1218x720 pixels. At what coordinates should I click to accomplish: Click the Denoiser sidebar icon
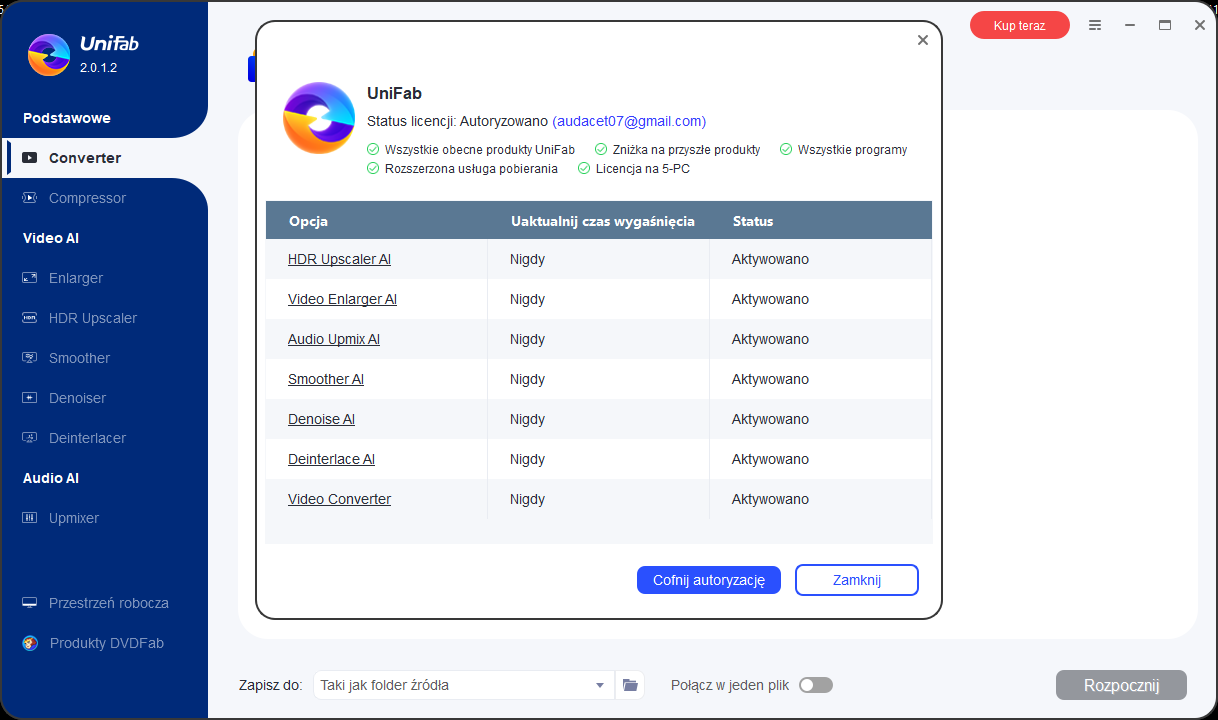[30, 398]
